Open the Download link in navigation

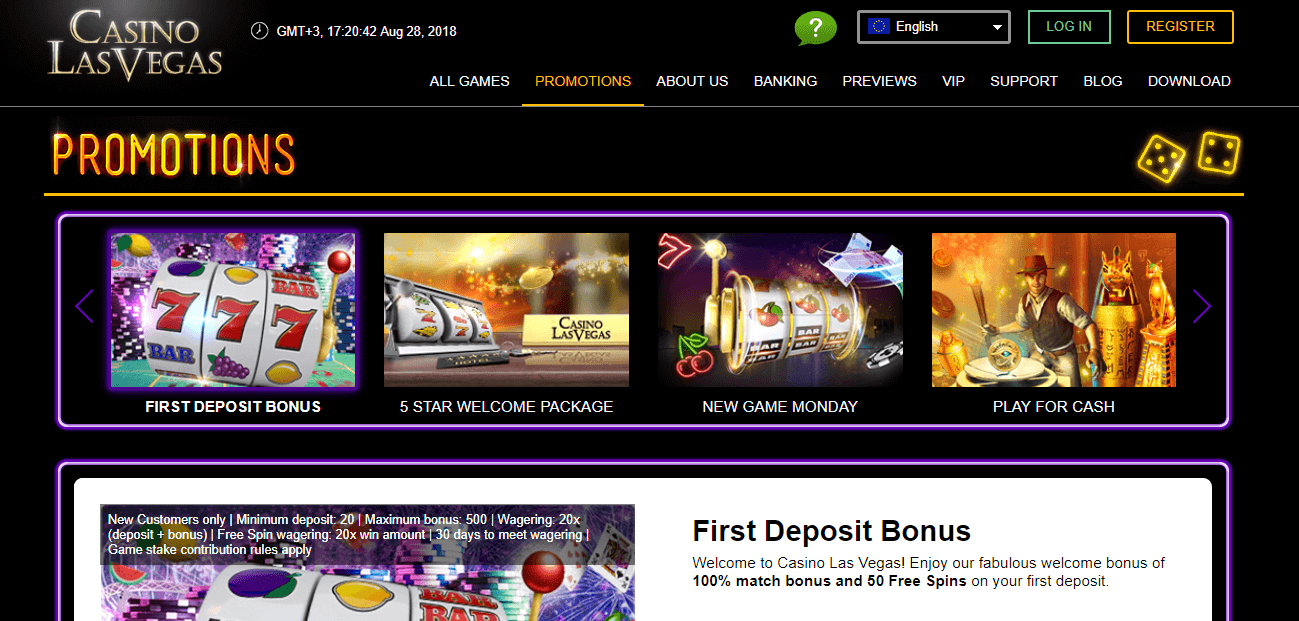click(x=1189, y=81)
